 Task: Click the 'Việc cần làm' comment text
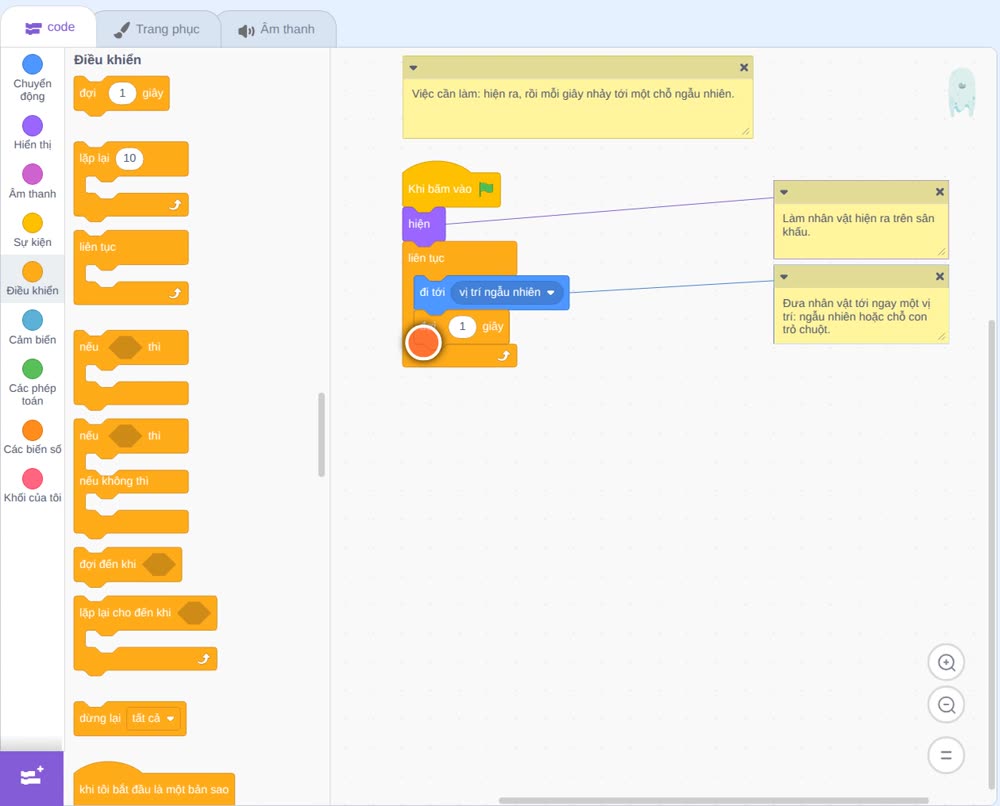click(x=573, y=94)
